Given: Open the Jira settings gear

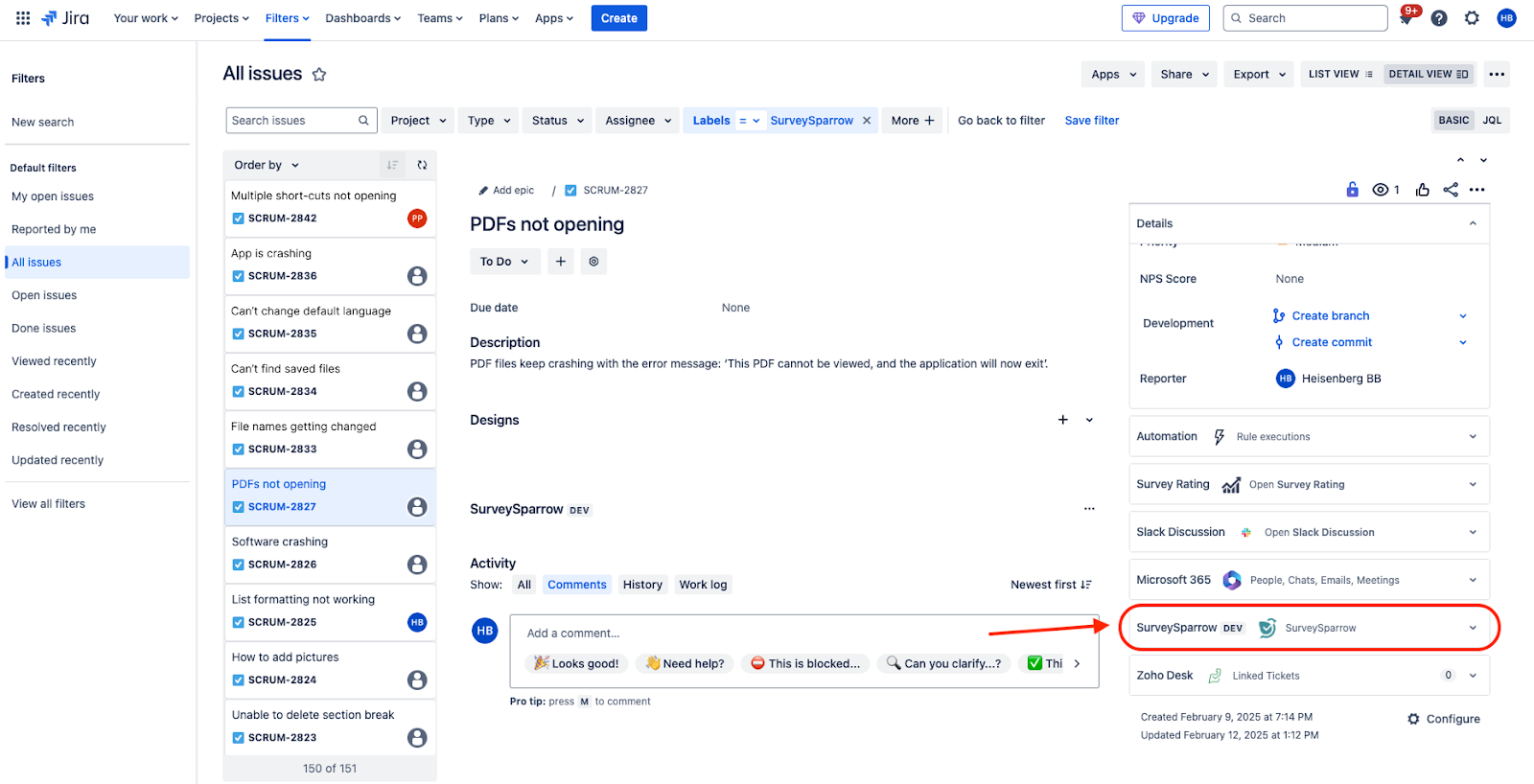Looking at the screenshot, I should point(1472,18).
